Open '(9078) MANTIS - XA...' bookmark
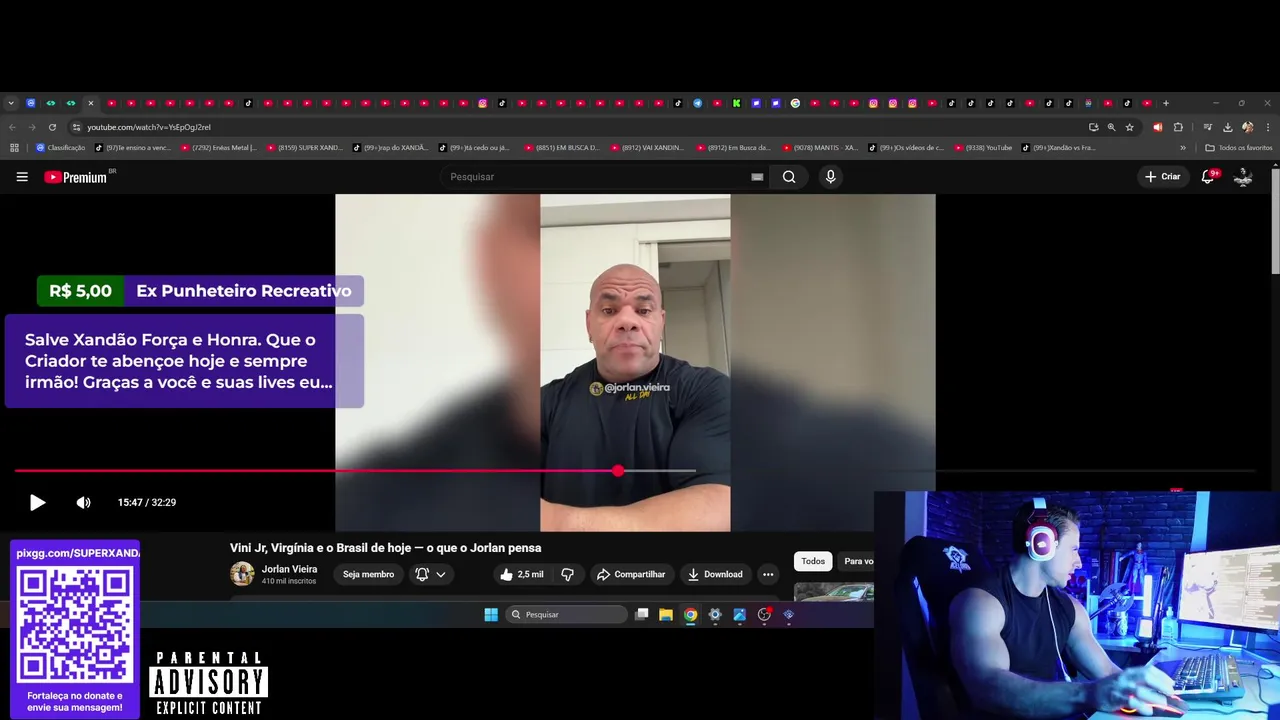Viewport: 1280px width, 720px height. tap(820, 148)
